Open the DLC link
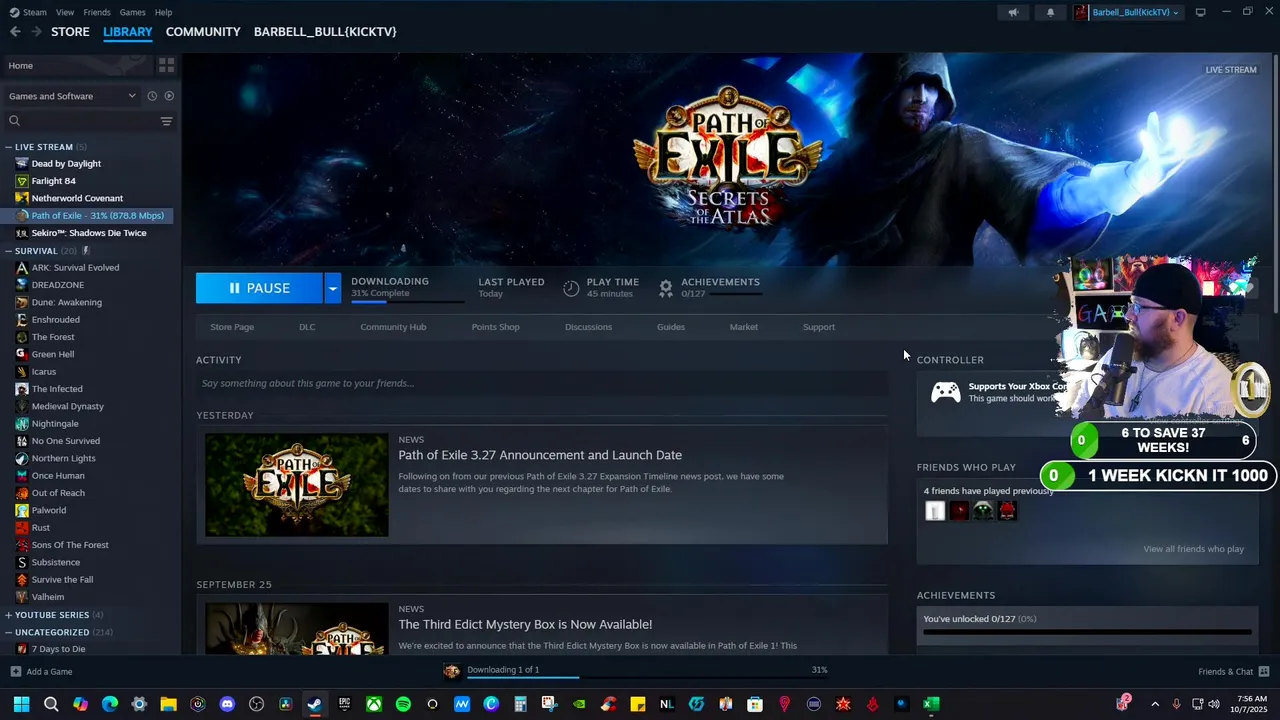 307,327
